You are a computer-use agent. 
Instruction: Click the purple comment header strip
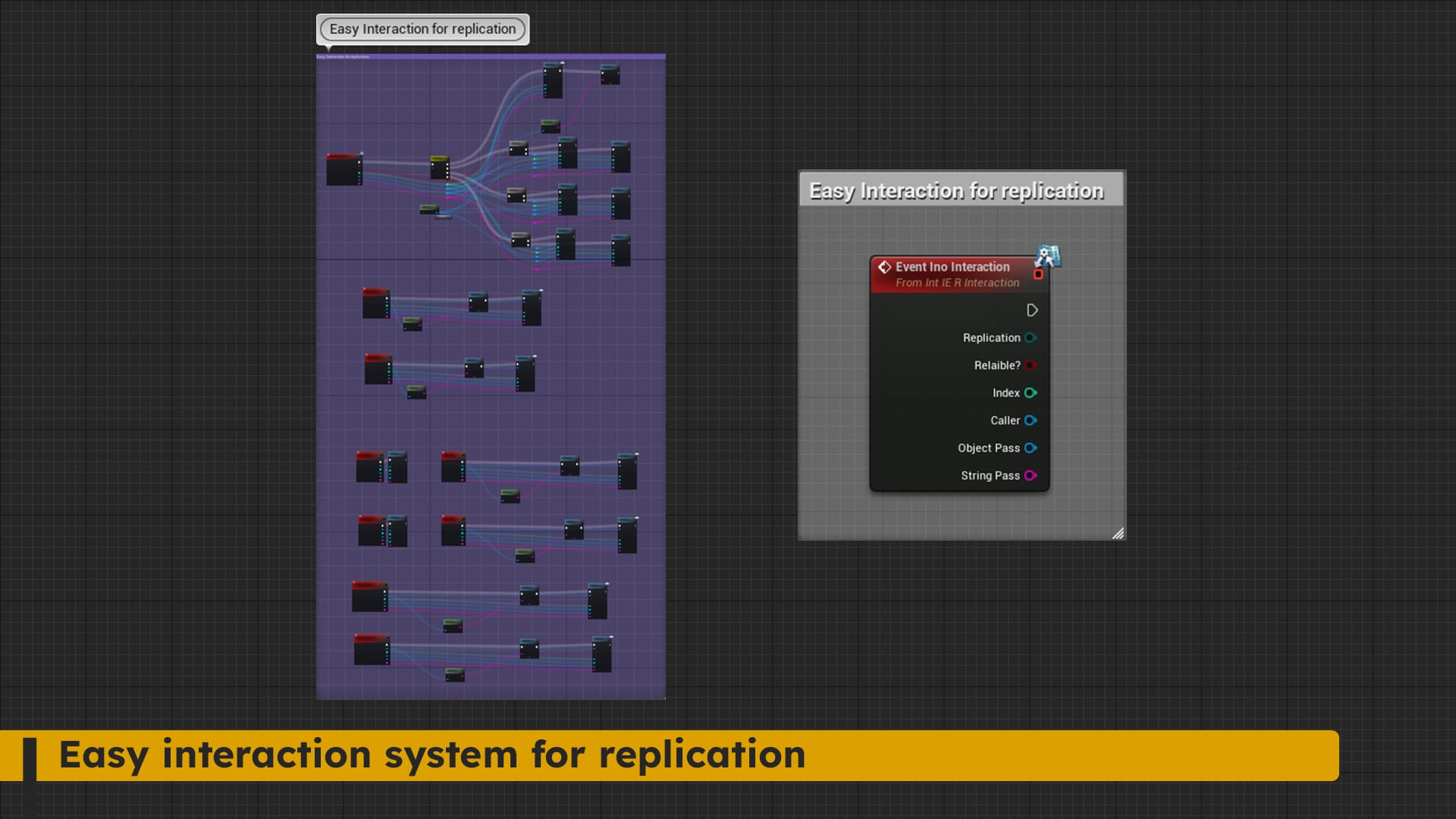pyautogui.click(x=491, y=56)
